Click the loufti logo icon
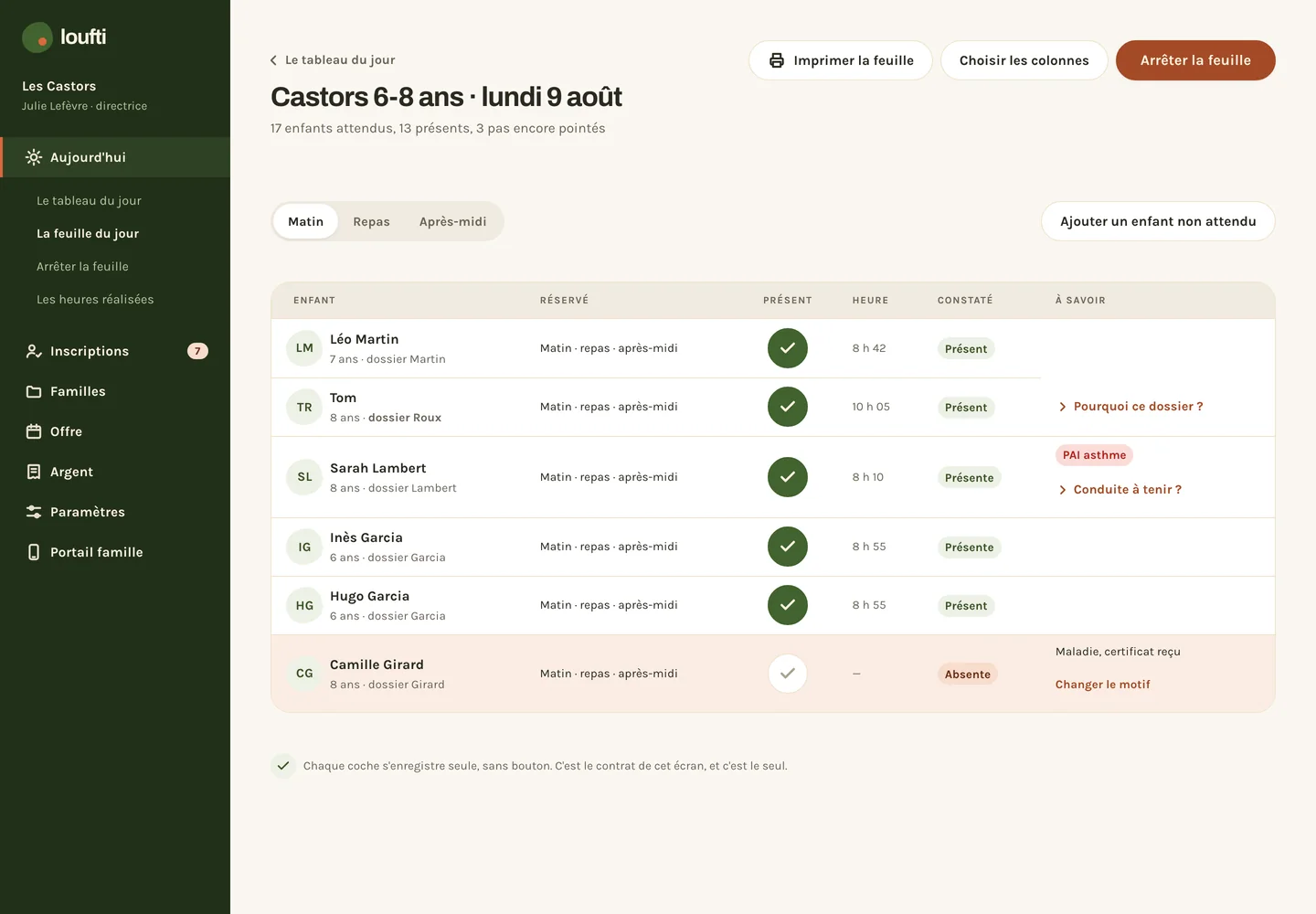This screenshot has width=1316, height=914. click(37, 37)
